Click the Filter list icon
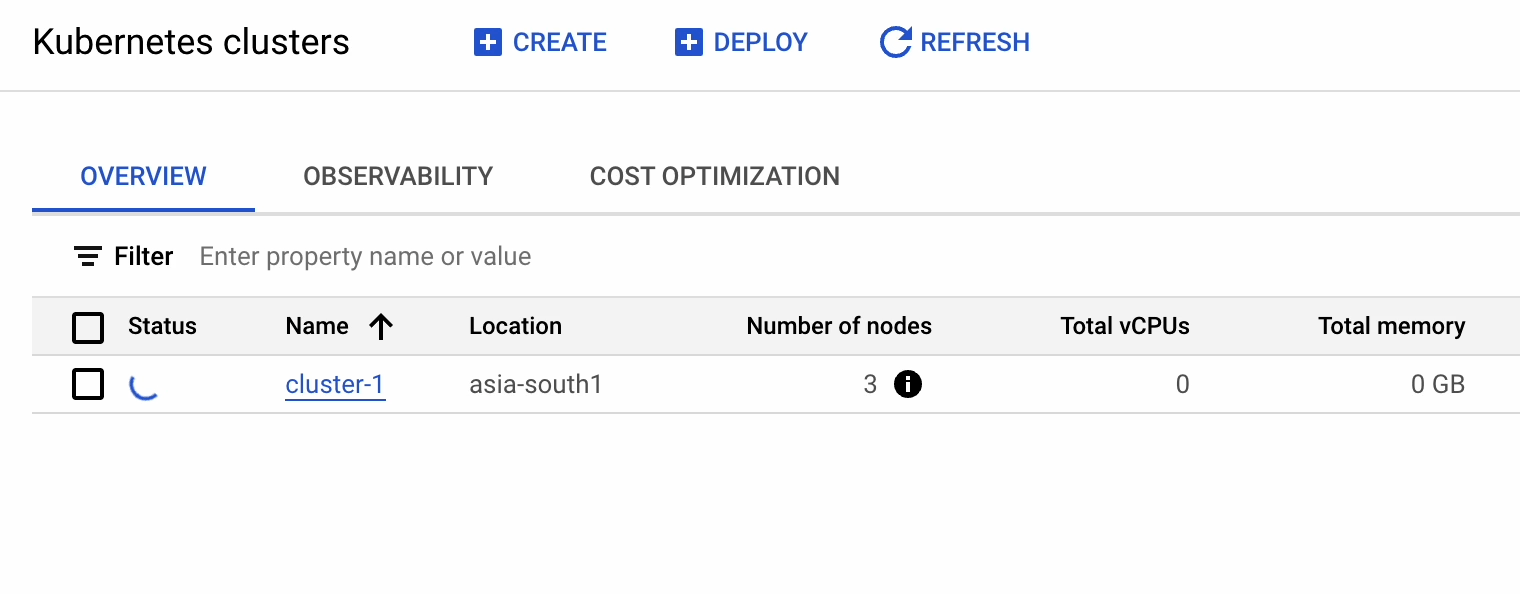Viewport: 1520px width, 594px height. 88,257
